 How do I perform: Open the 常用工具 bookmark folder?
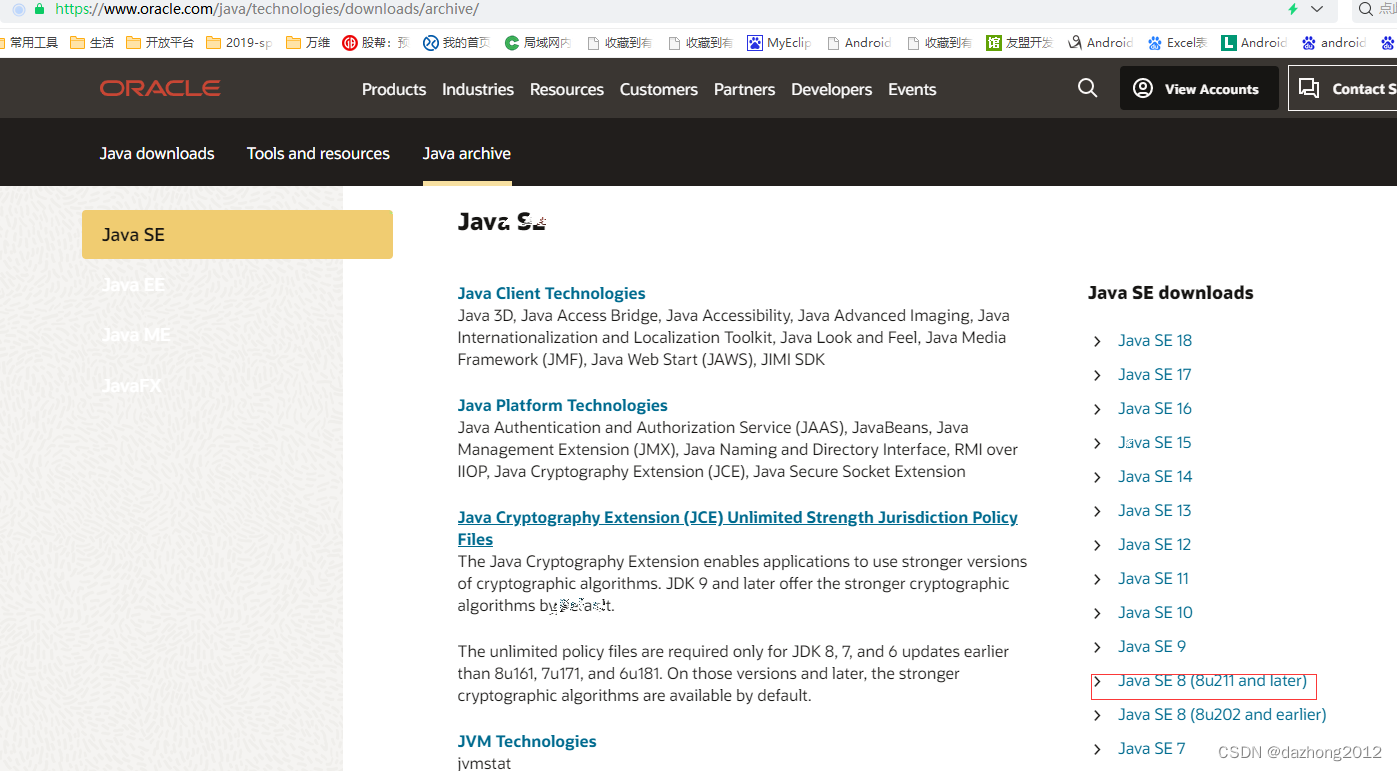[29, 42]
